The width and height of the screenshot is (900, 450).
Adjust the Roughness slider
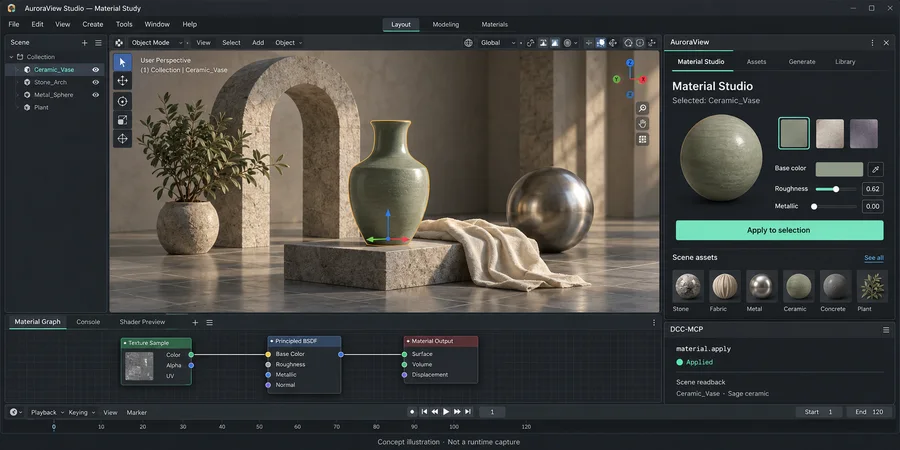(x=836, y=189)
